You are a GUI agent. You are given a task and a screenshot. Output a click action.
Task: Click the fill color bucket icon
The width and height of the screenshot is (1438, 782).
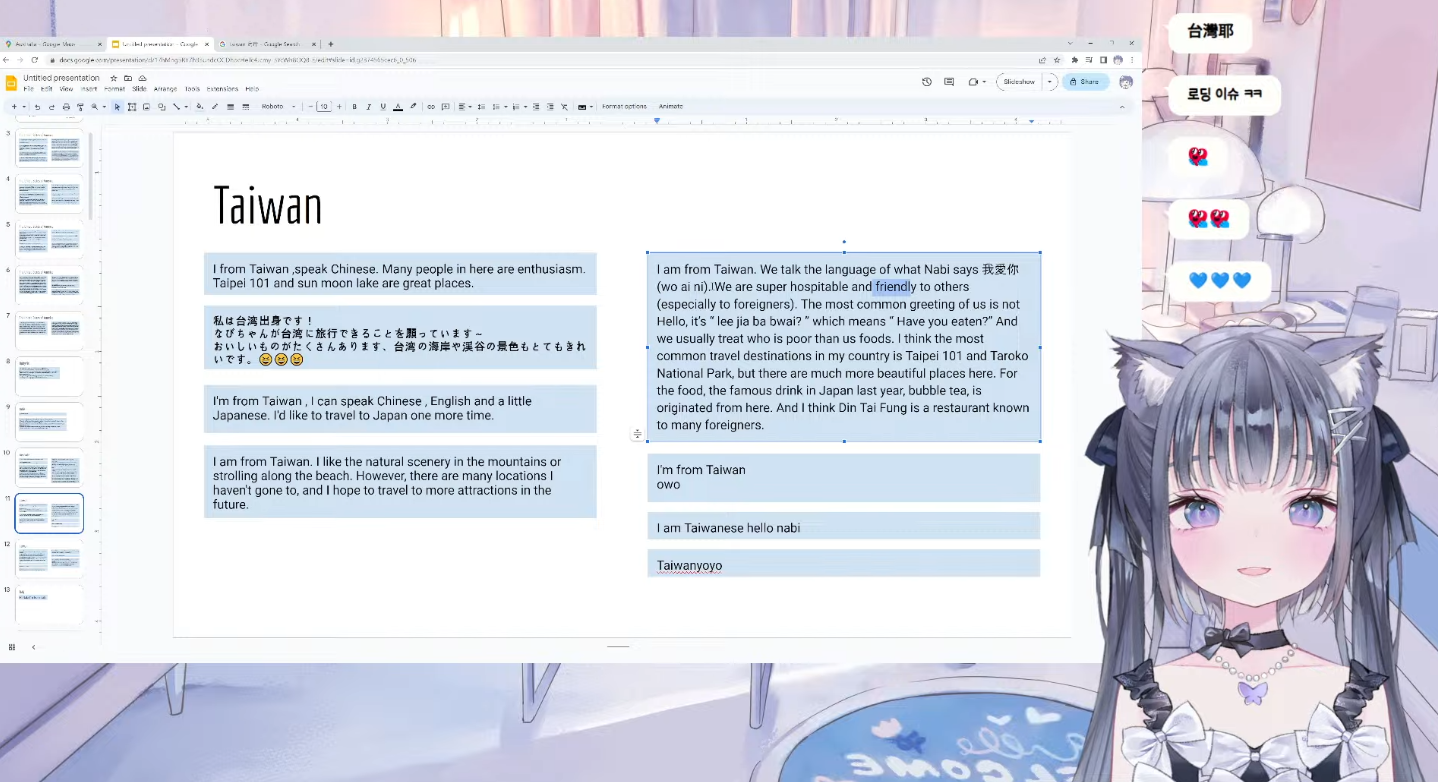199,106
